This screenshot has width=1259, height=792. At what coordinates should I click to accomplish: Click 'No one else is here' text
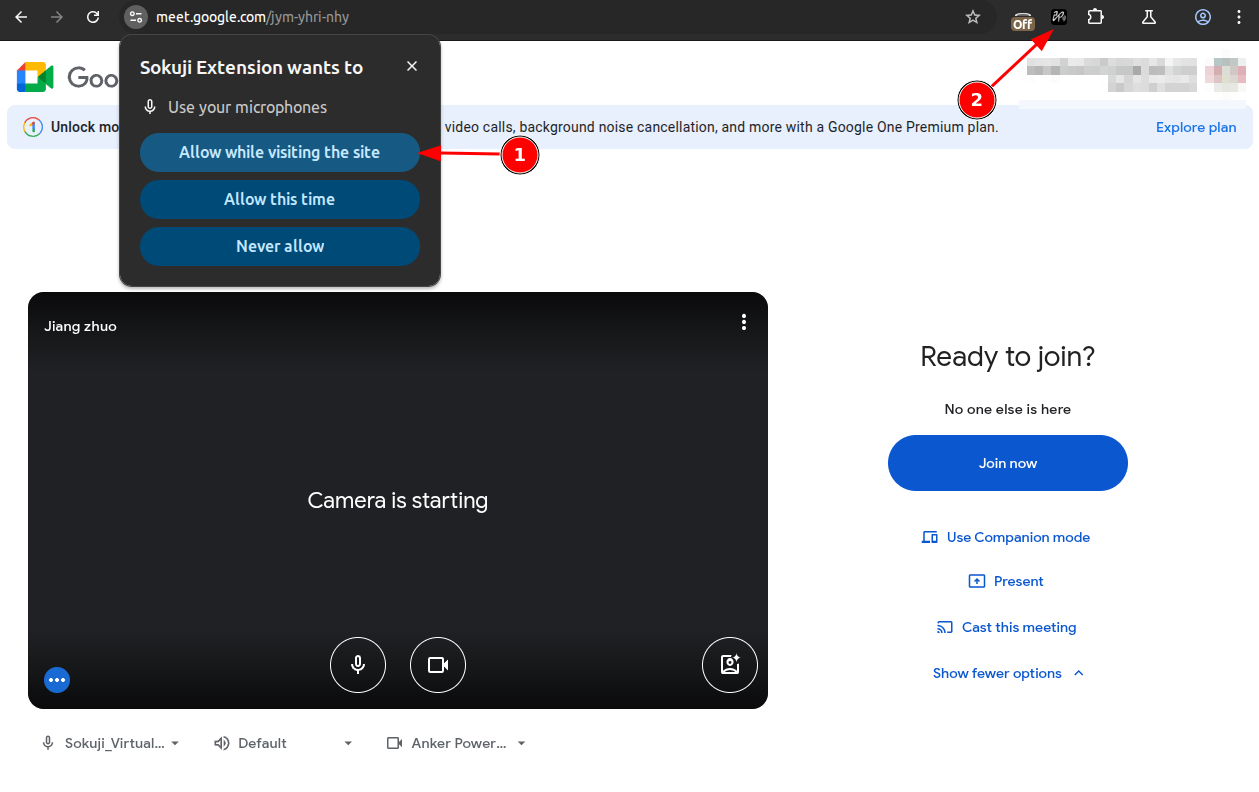pos(1008,409)
